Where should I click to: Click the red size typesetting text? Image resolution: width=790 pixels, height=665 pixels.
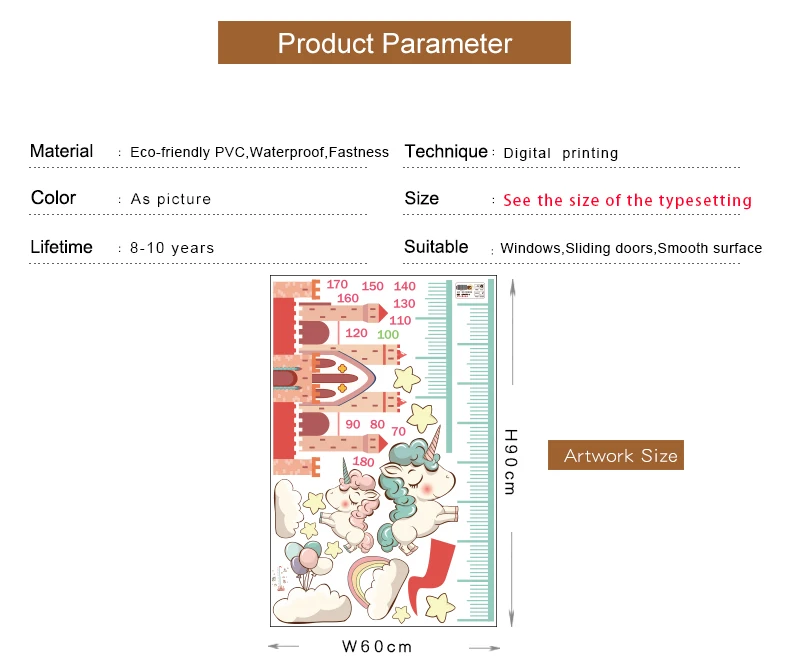627,200
